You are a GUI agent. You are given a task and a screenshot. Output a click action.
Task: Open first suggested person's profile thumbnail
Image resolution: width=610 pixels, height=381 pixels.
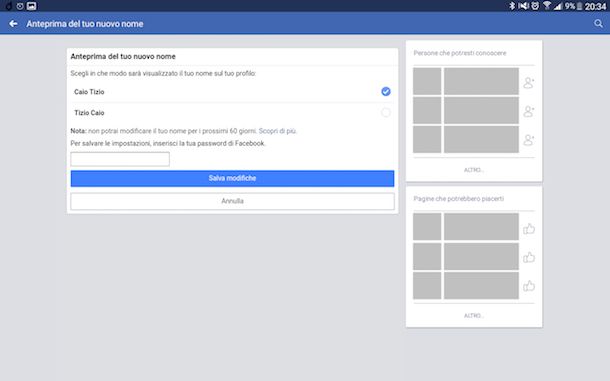click(x=427, y=81)
